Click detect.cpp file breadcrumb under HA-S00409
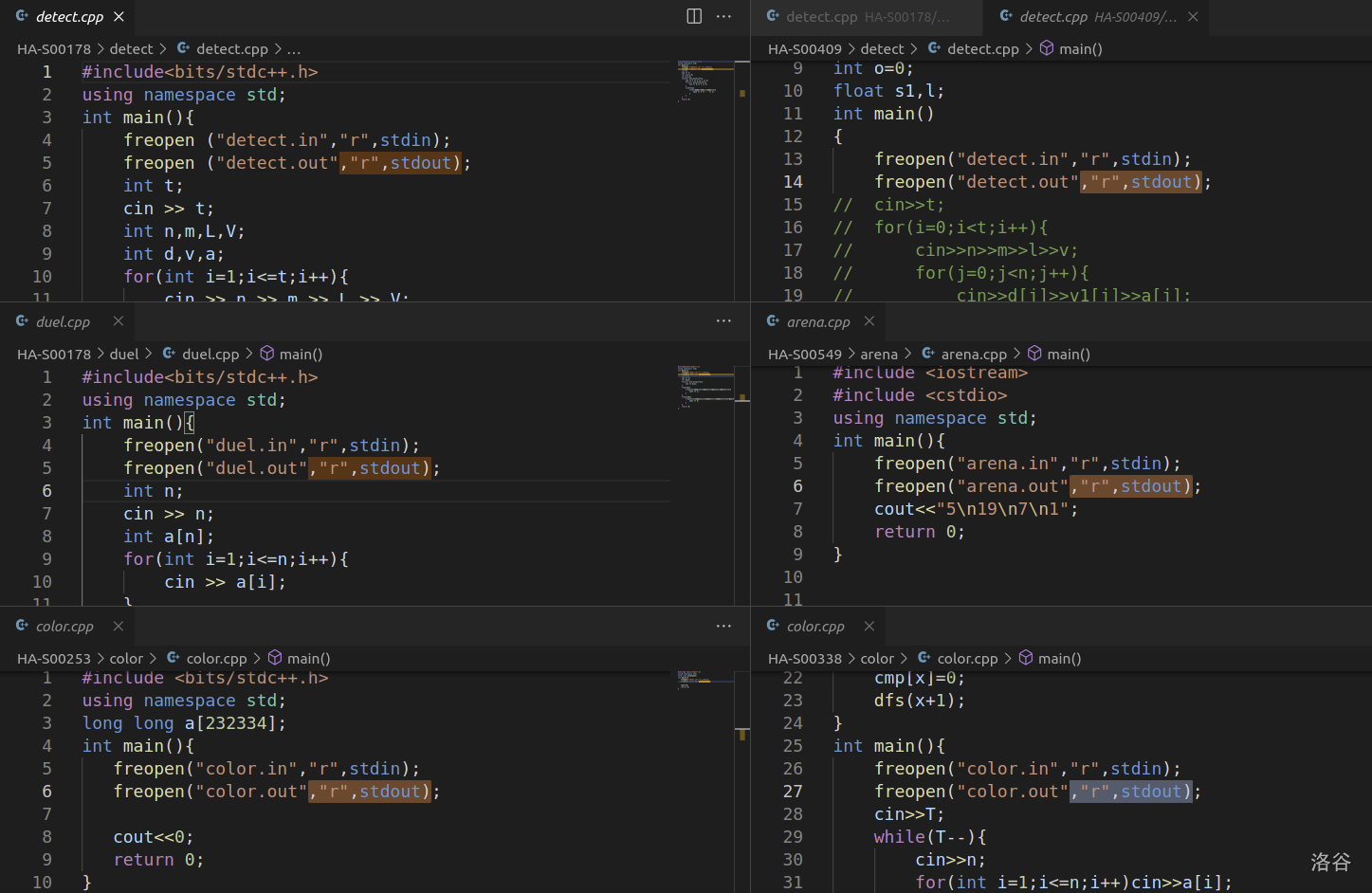 coord(973,49)
